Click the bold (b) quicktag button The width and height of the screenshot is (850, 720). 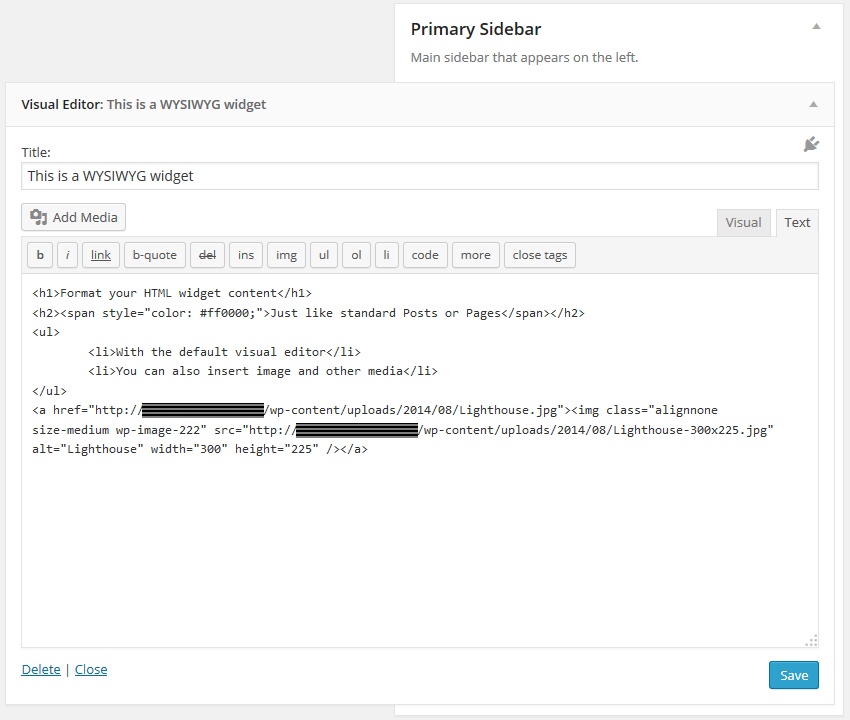click(40, 255)
